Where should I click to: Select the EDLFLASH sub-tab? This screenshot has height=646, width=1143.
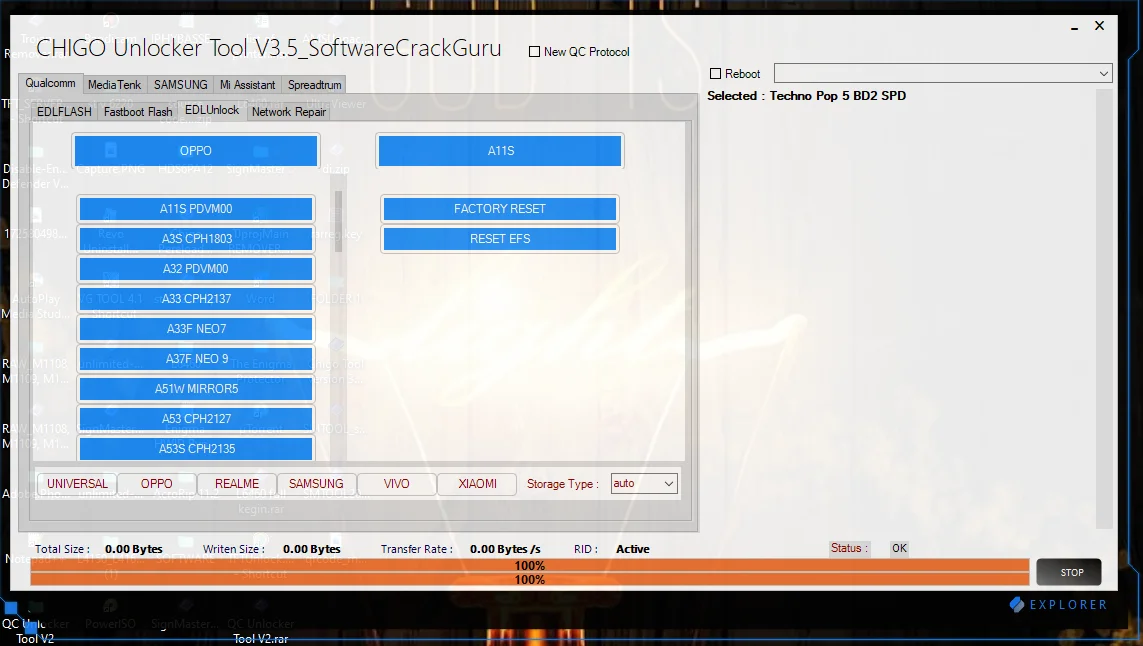coord(64,112)
